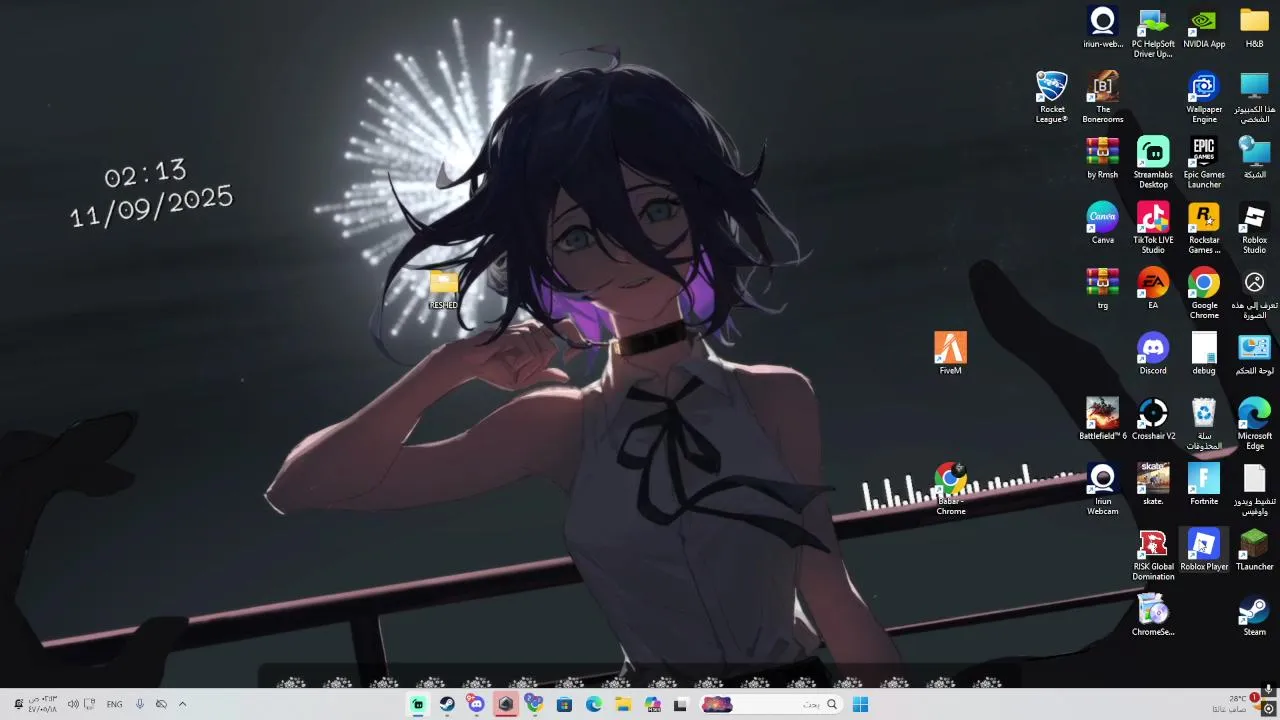Viewport: 1280px width, 720px height.
Task: Open the Rocket League desktop shortcut
Action: point(1052,98)
